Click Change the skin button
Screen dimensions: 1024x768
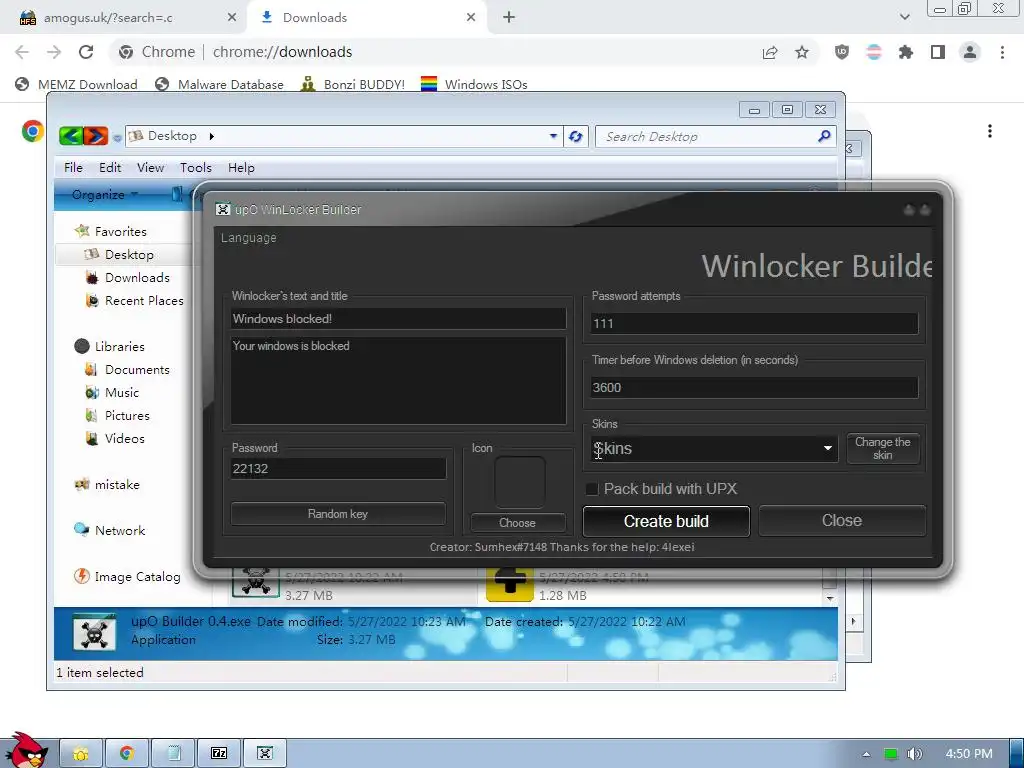point(883,449)
